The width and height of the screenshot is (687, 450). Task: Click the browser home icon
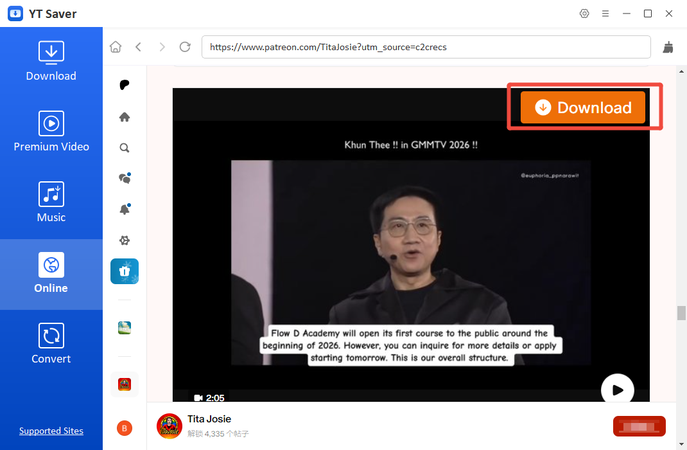click(116, 47)
